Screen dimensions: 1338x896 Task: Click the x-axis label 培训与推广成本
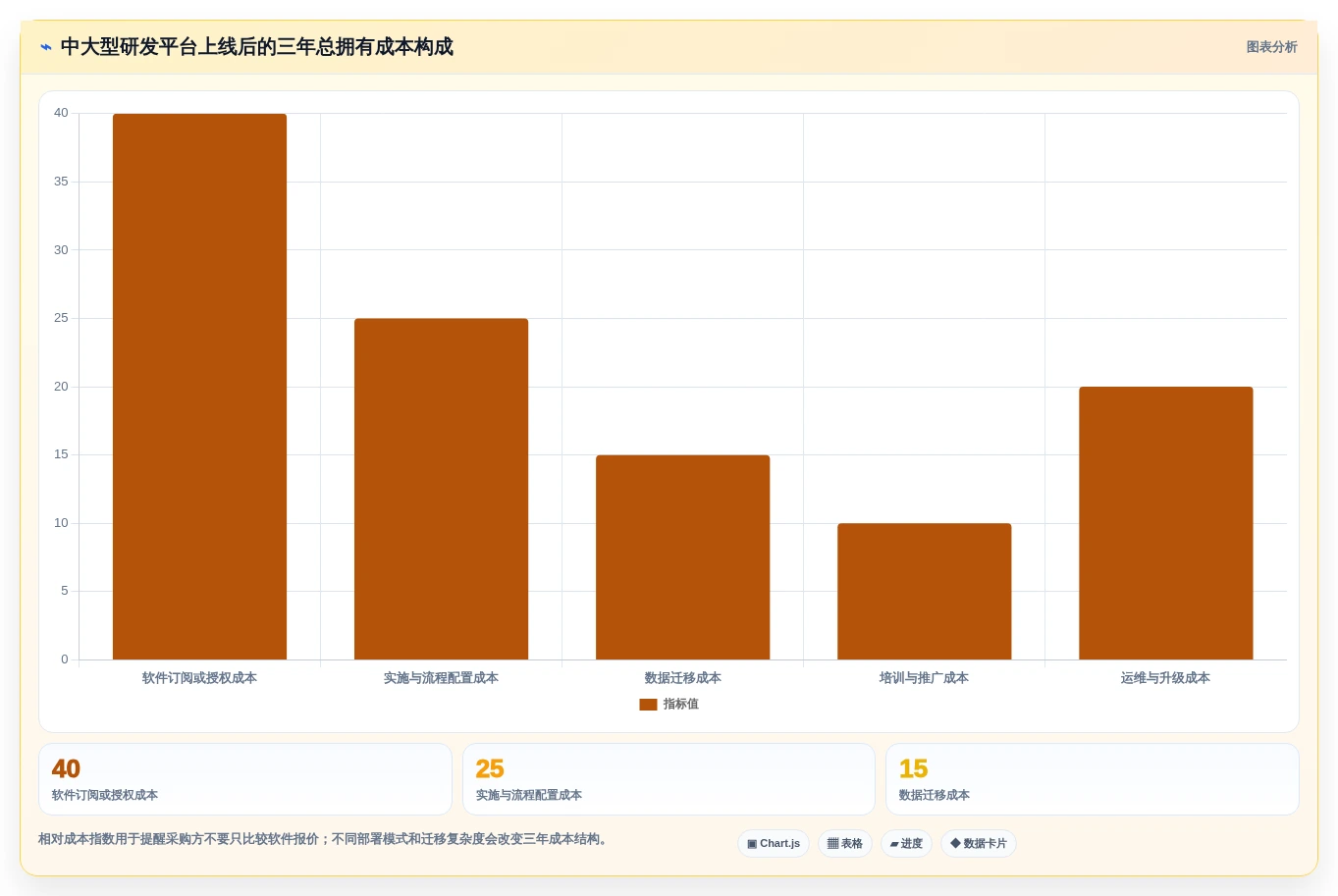[924, 678]
